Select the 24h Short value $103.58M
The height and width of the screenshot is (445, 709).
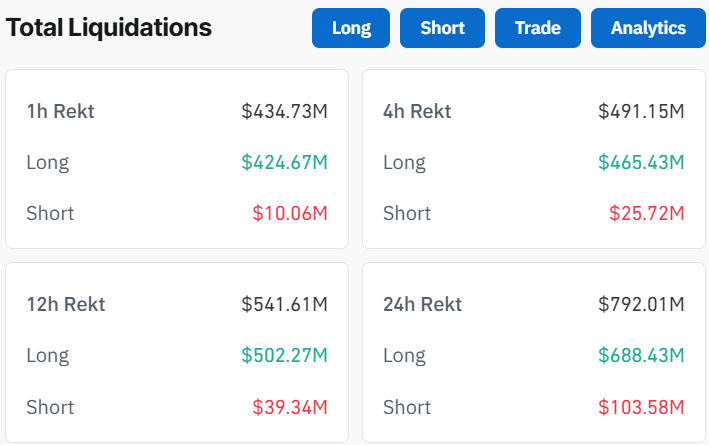(641, 407)
